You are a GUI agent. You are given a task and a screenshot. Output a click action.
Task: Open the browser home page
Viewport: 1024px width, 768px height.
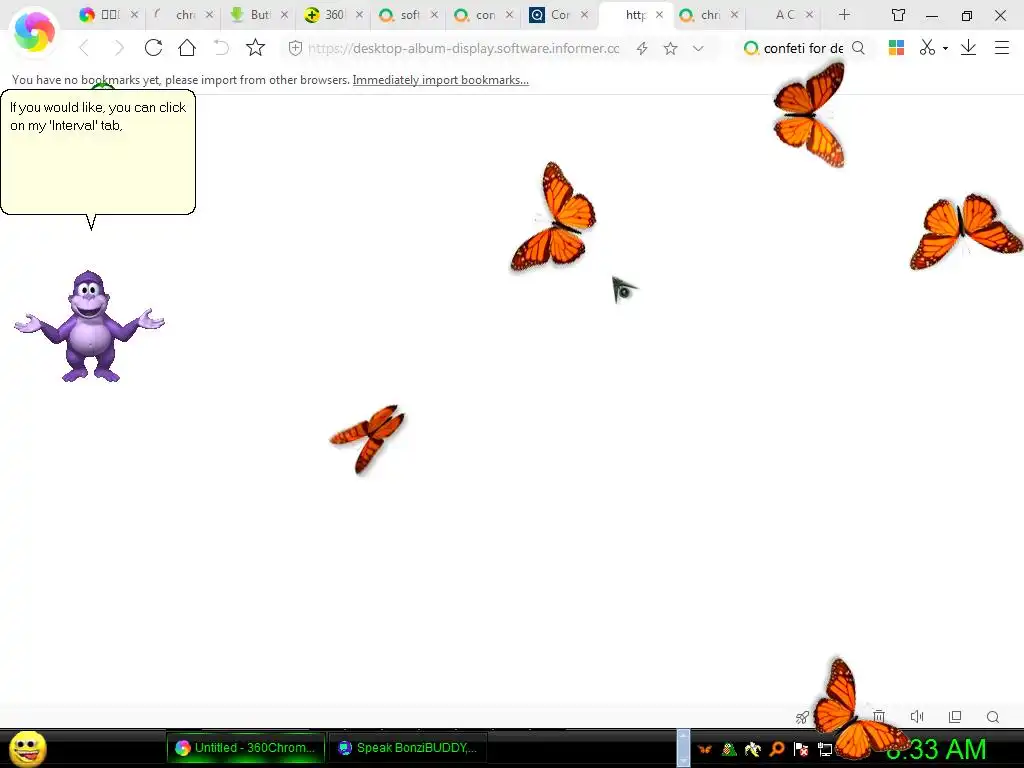click(187, 48)
